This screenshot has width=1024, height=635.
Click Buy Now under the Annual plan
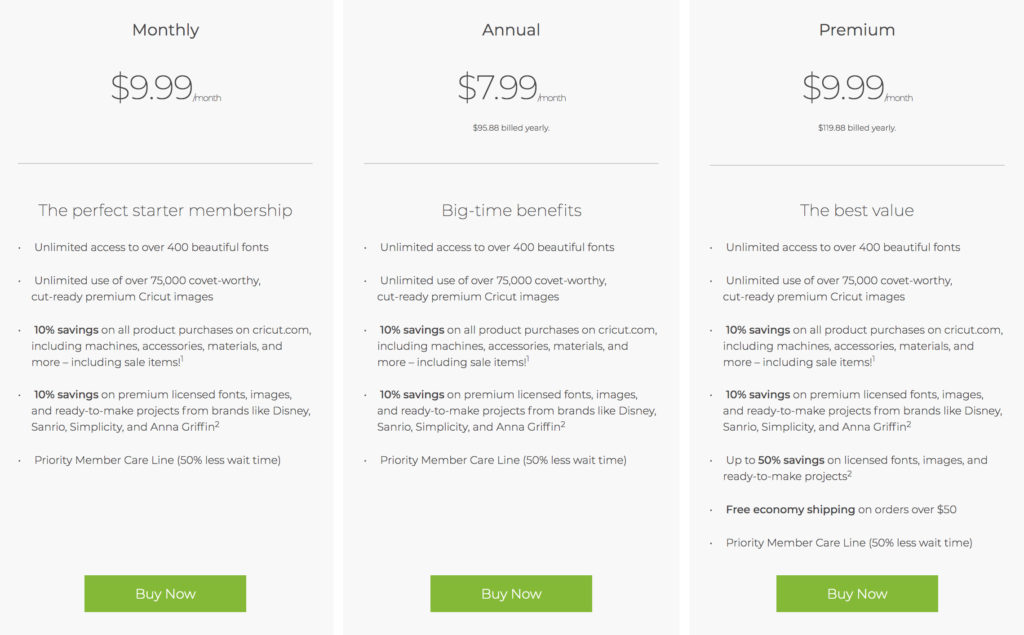(x=511, y=593)
